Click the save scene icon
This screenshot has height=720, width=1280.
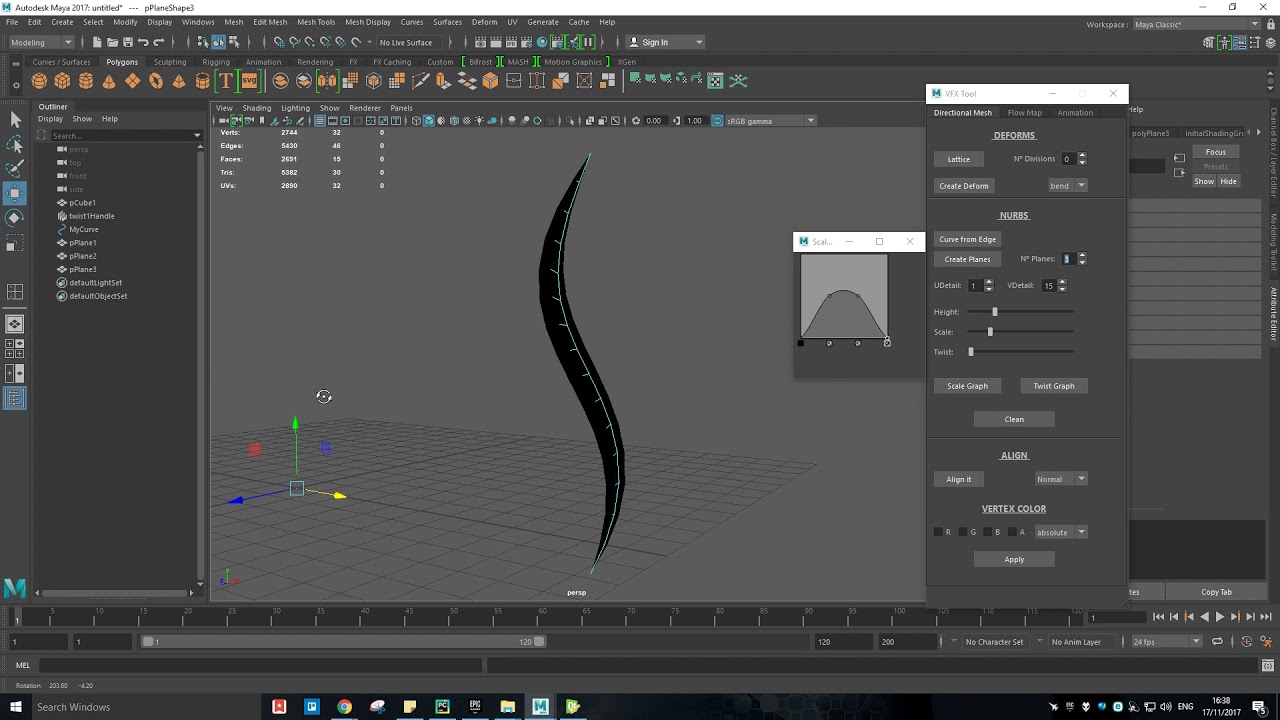pyautogui.click(x=127, y=42)
